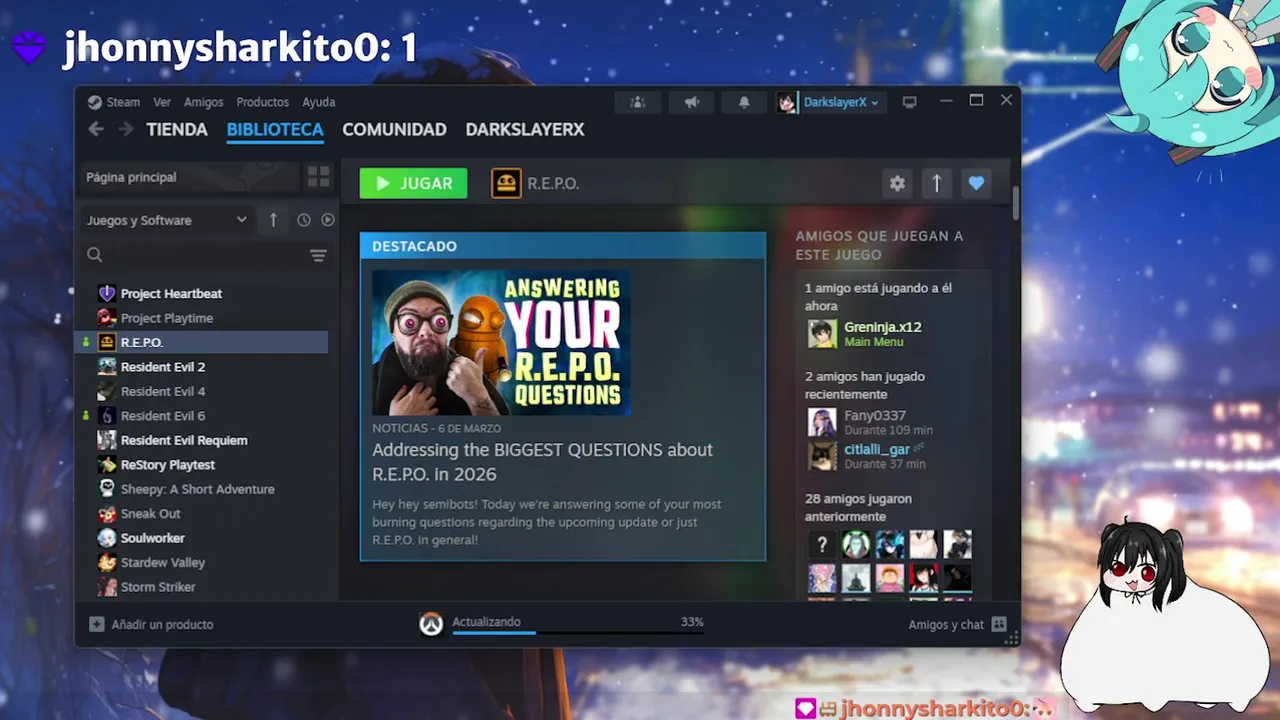This screenshot has height=720, width=1280.
Task: Click Añadir un producto
Action: click(x=162, y=624)
